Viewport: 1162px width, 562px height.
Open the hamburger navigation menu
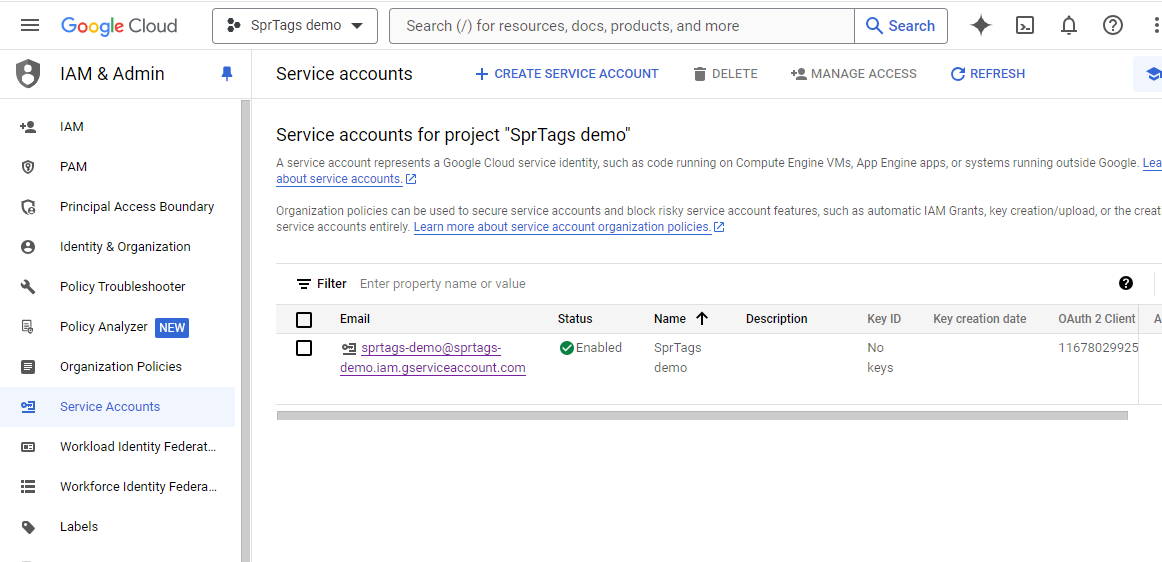(30, 25)
